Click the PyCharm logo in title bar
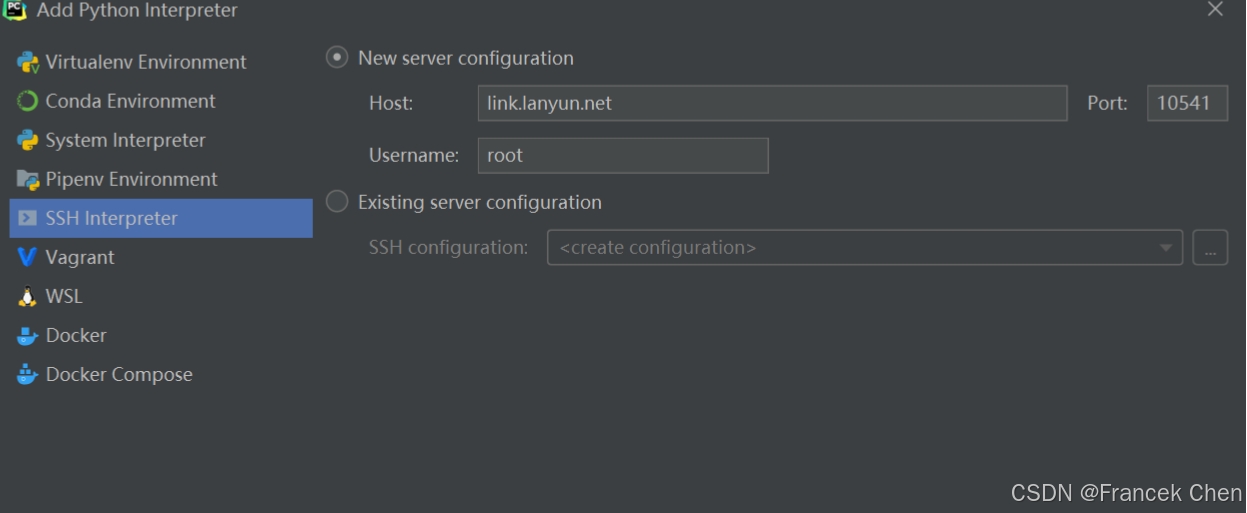 click(14, 10)
